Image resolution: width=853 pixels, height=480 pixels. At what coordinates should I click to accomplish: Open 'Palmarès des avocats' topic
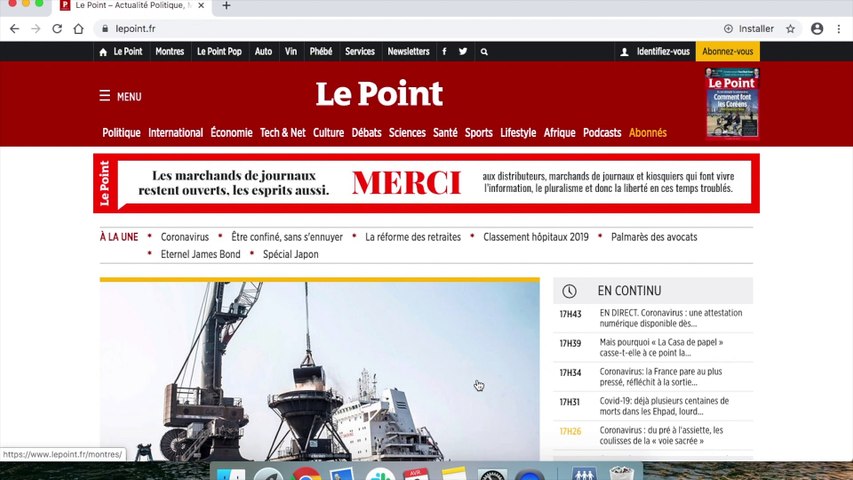654,237
